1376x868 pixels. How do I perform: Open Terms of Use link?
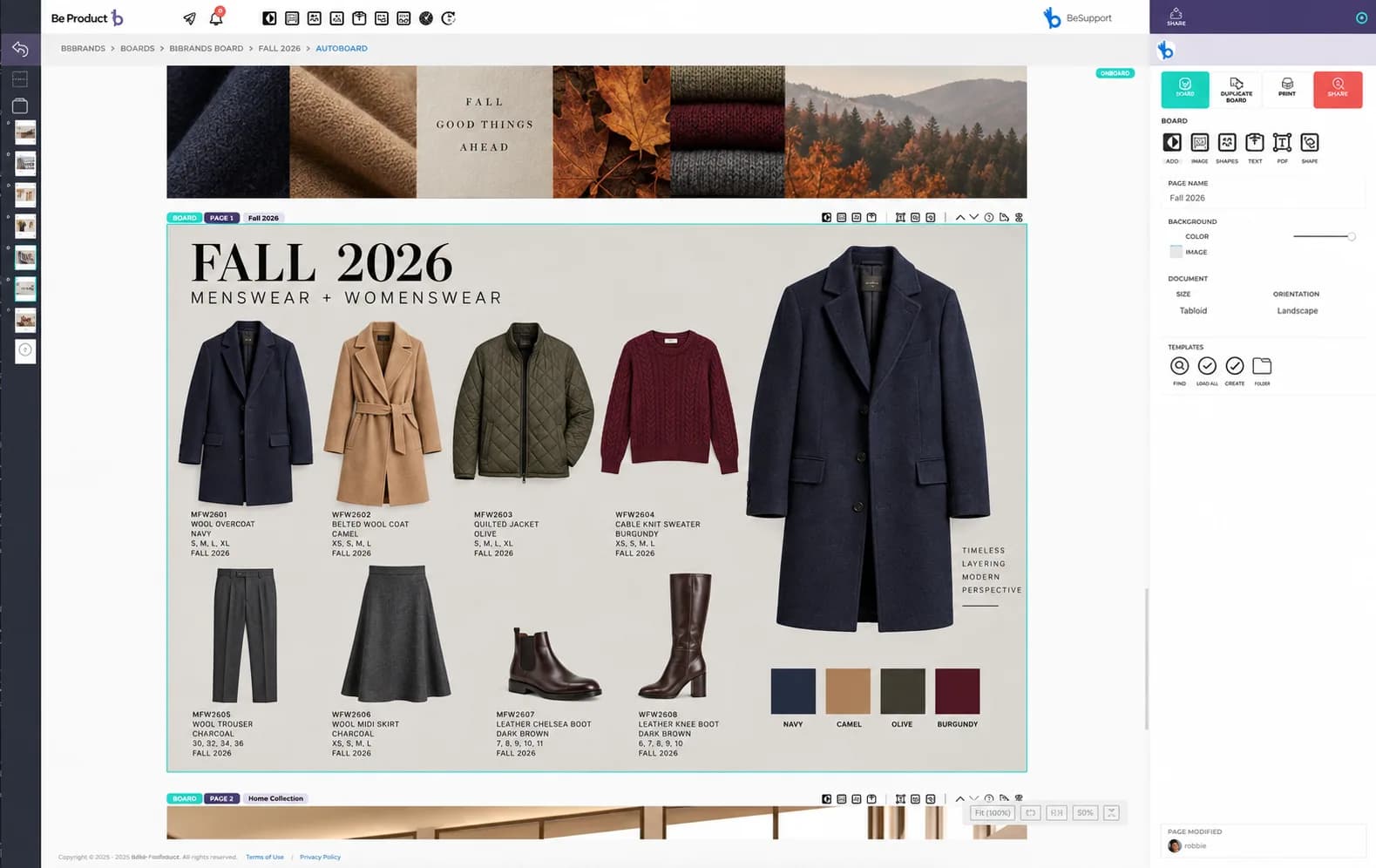click(265, 858)
